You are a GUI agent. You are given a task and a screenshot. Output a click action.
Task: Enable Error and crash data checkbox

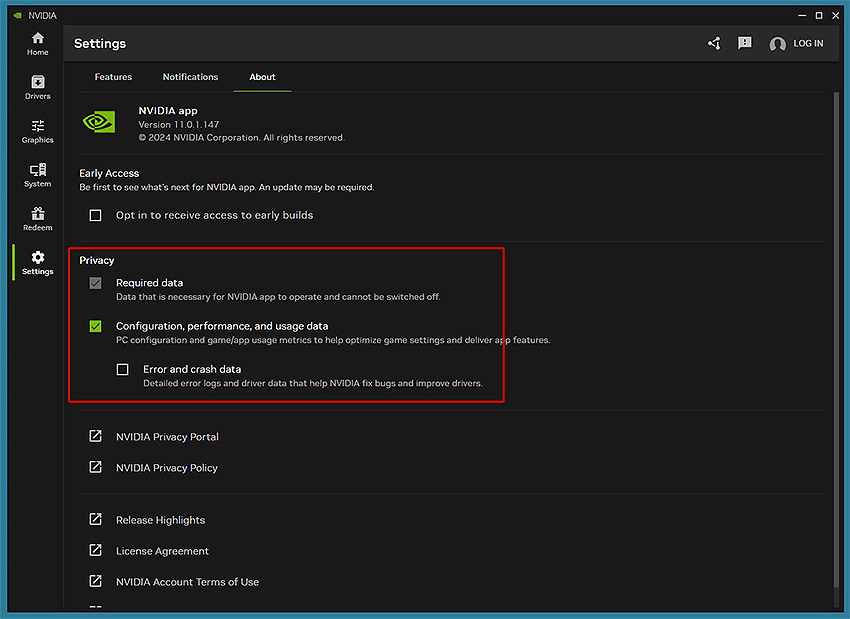point(123,370)
